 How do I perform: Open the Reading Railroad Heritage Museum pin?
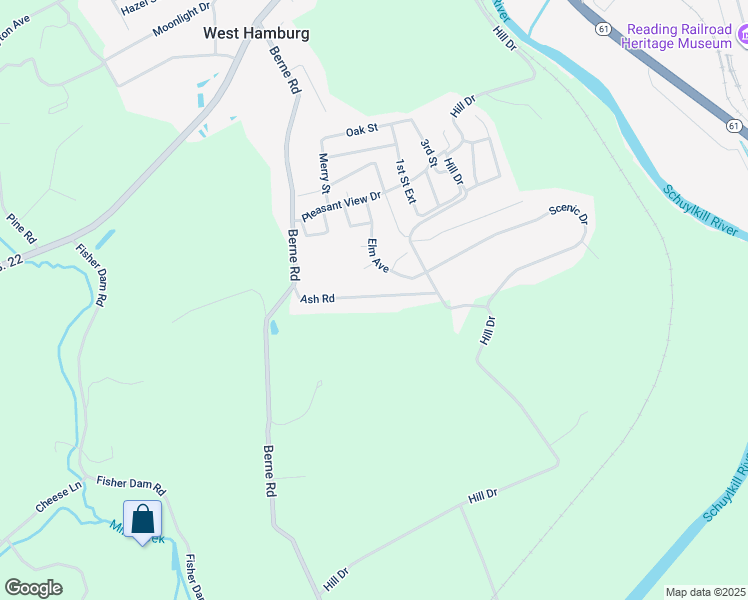(742, 34)
